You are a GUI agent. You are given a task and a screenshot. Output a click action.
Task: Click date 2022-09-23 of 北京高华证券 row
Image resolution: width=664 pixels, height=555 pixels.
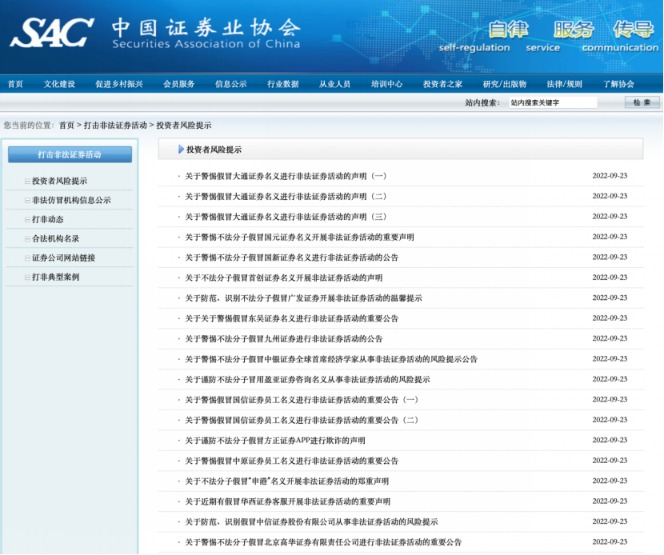pos(610,542)
